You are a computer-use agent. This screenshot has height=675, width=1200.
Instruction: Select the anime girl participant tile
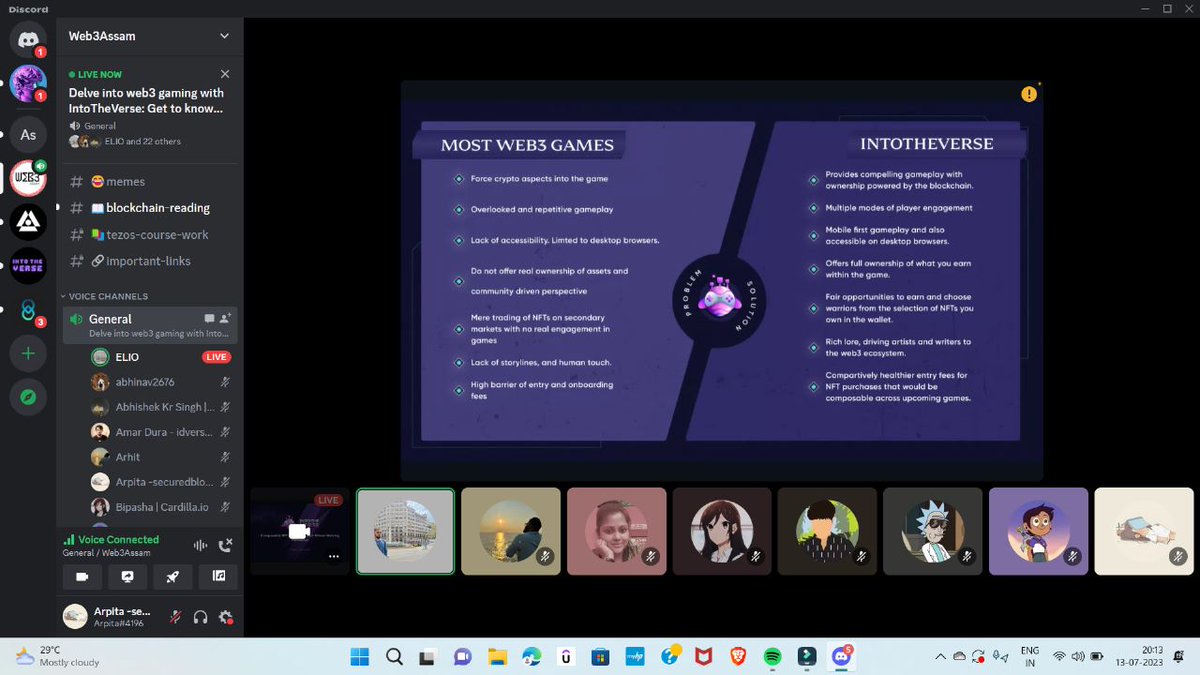[x=722, y=531]
